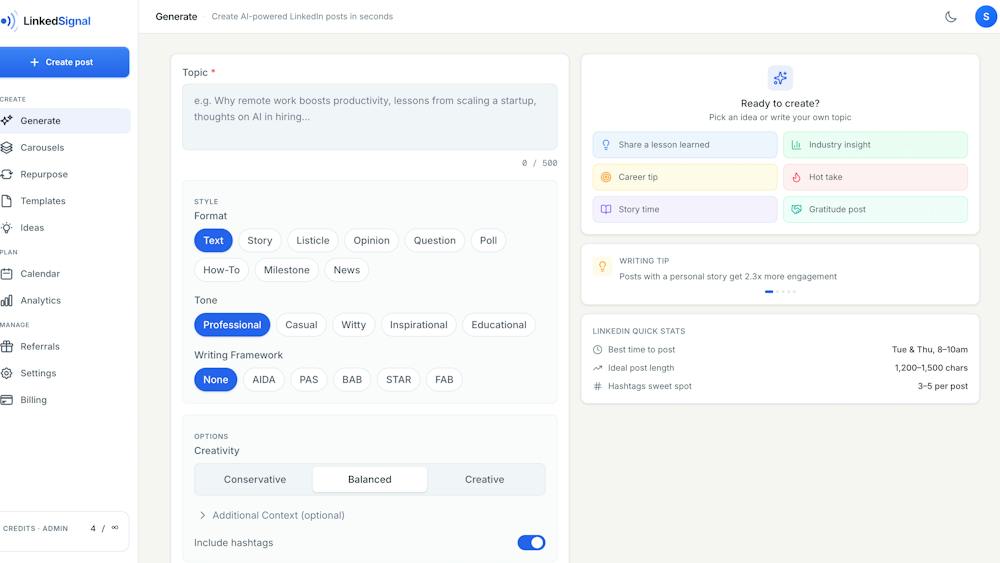Open the Calendar page
Screen dimensions: 1000x563
[x=64, y=274]
